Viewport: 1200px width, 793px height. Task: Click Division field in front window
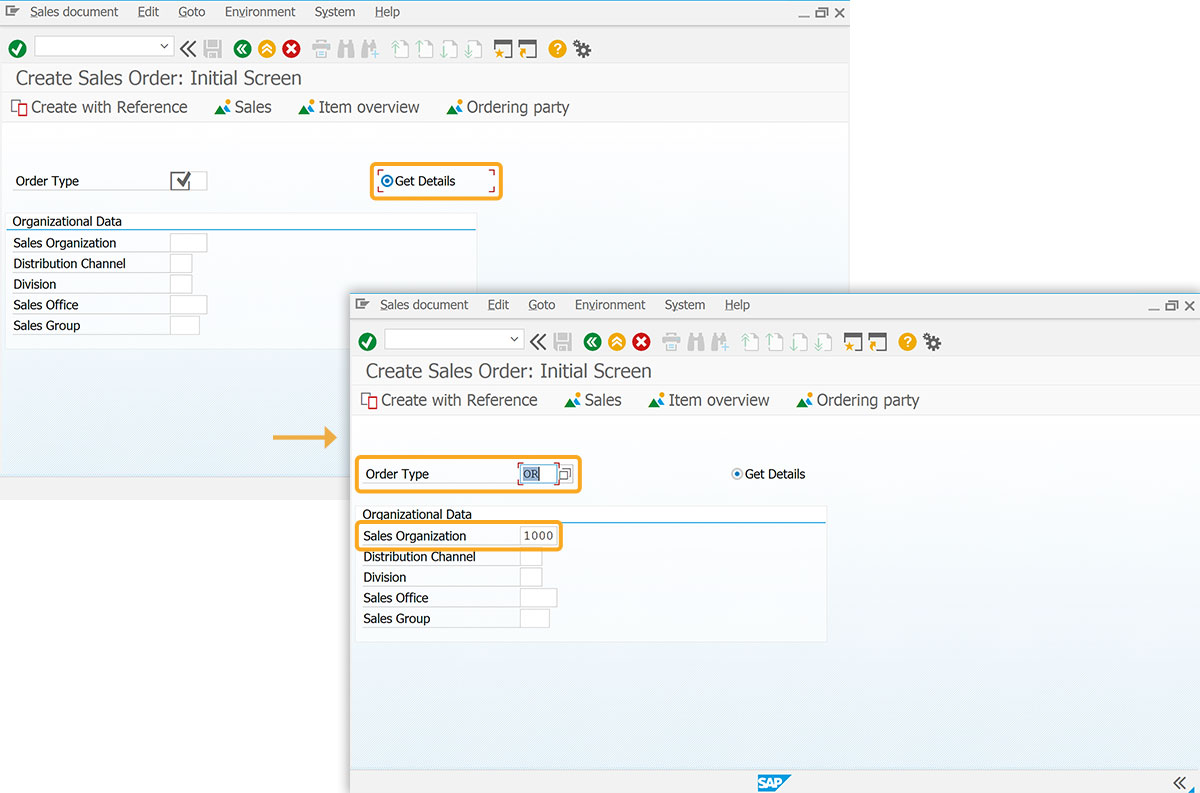click(531, 577)
